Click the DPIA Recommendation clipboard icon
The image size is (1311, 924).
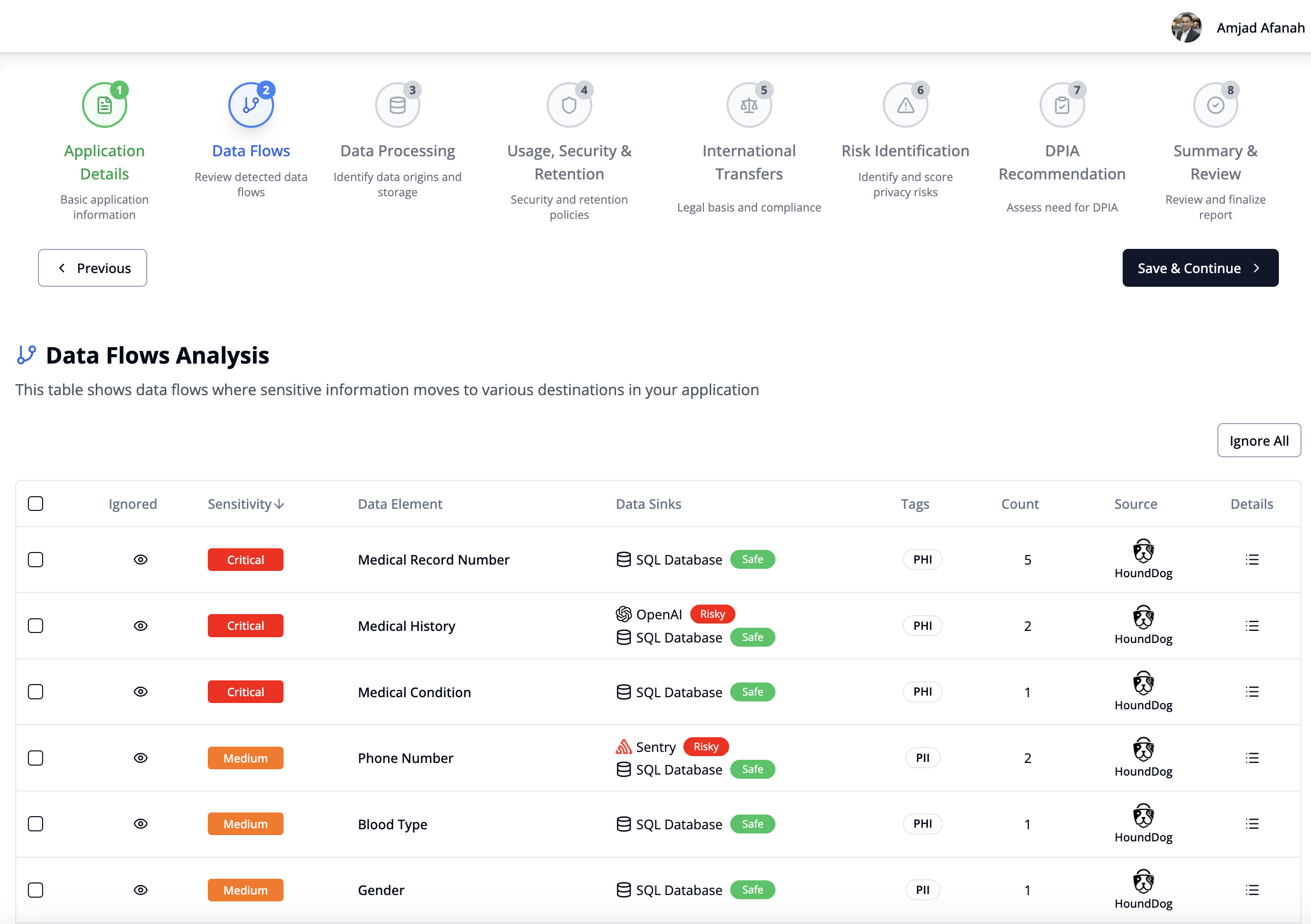pyautogui.click(x=1062, y=105)
